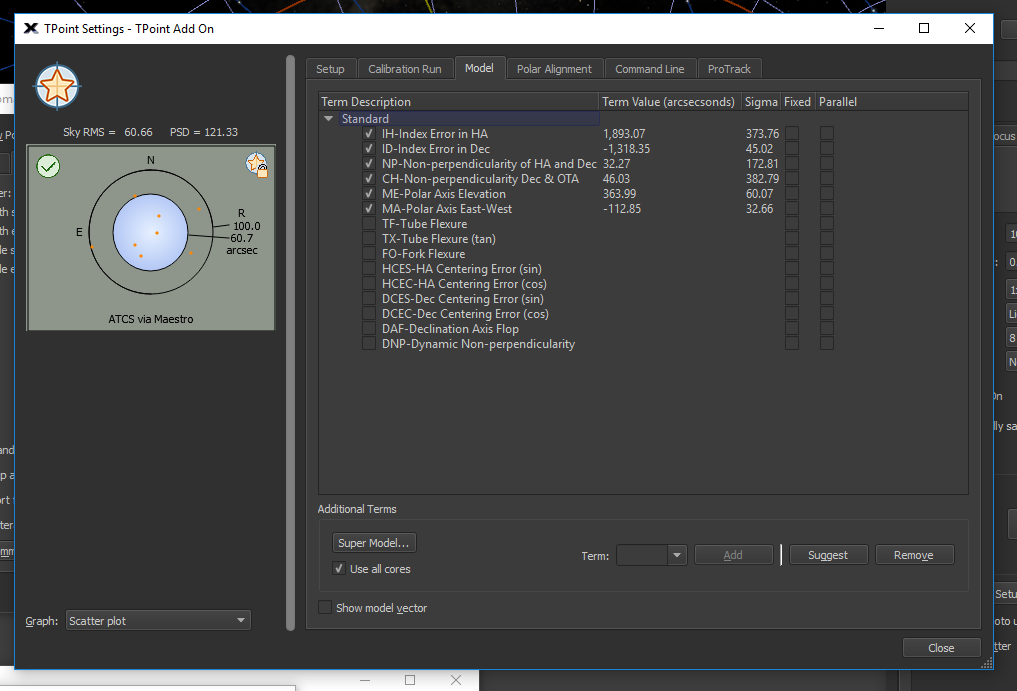Toggle Parallel checkbox for IH-Index Error row
This screenshot has width=1017, height=691.
tap(827, 133)
